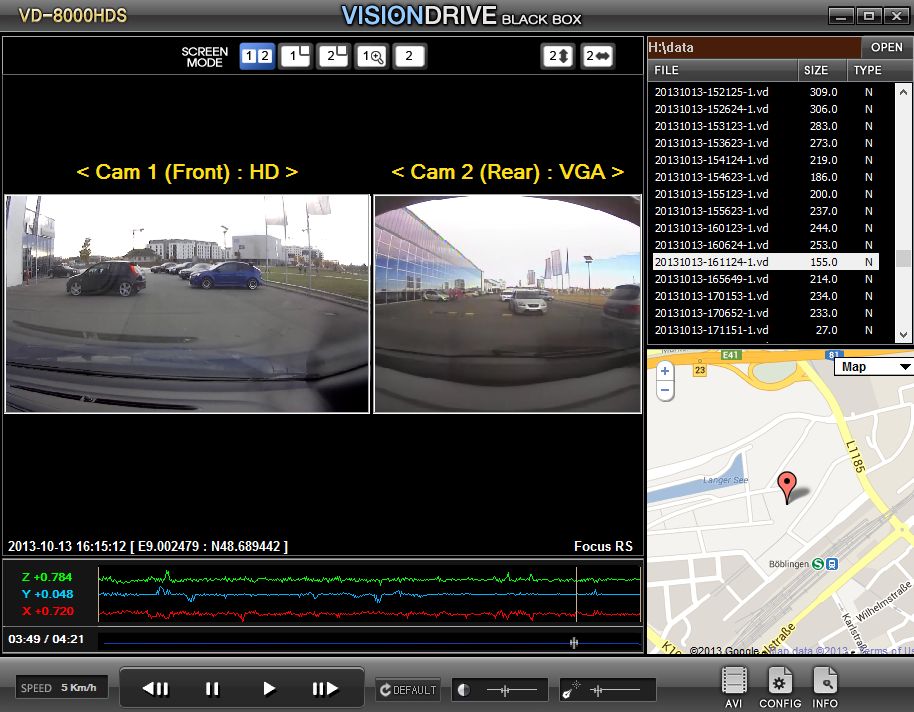This screenshot has height=712, width=914.
Task: Select file 20131013-165649-1.vd
Action: [765, 279]
